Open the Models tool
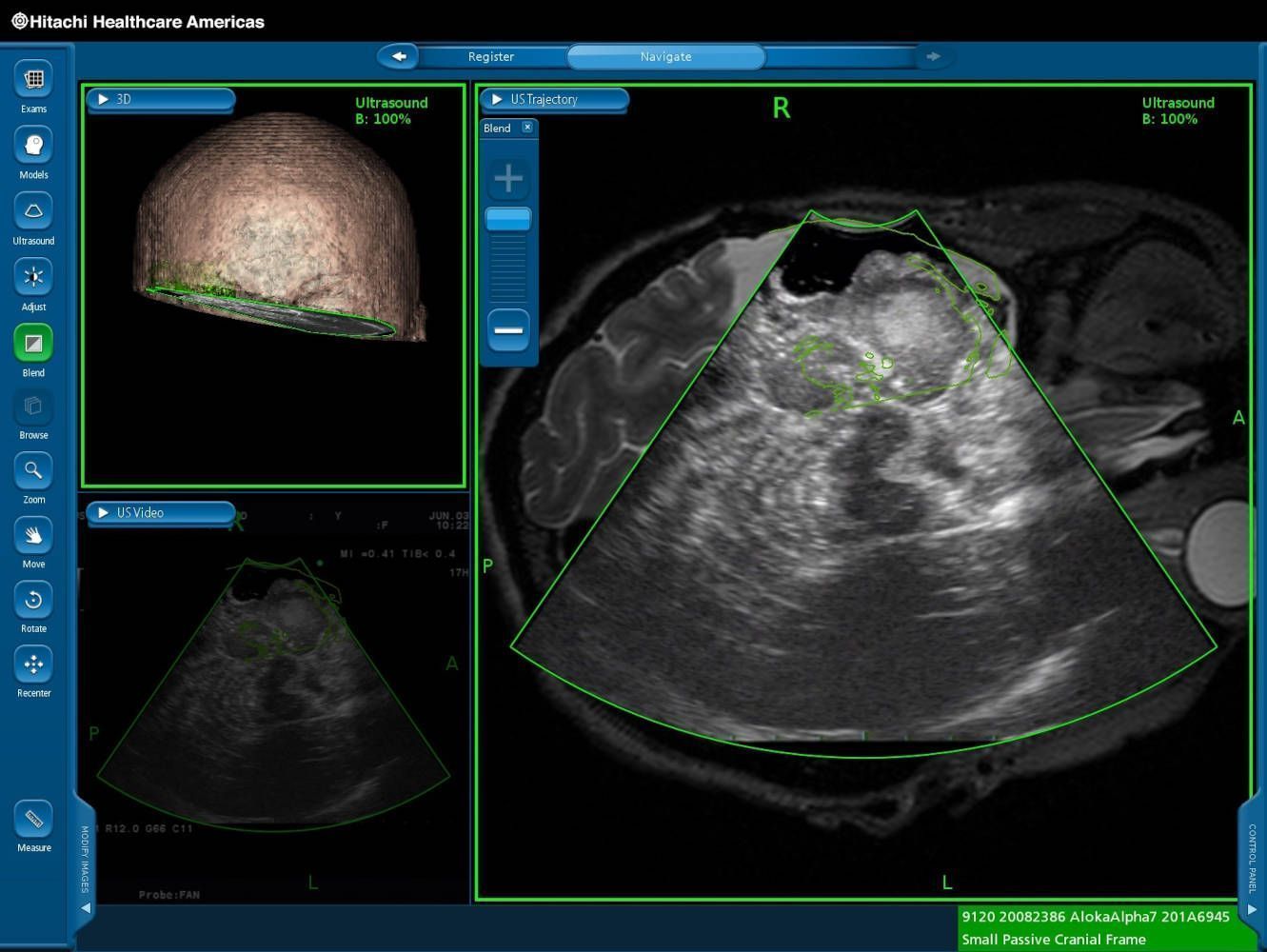 33,146
